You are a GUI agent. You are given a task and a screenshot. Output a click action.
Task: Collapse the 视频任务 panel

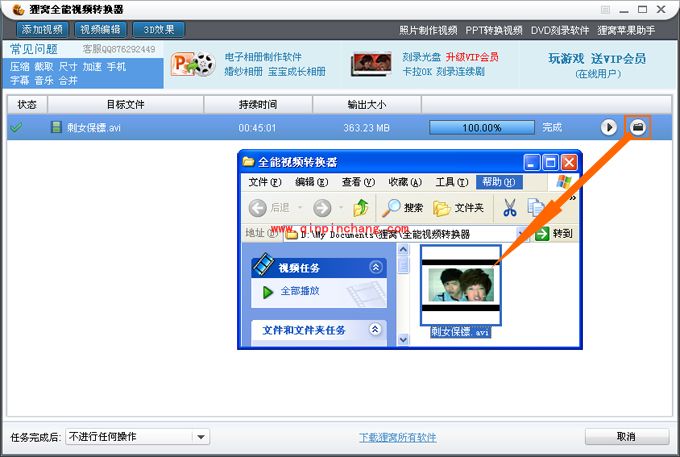pos(376,267)
